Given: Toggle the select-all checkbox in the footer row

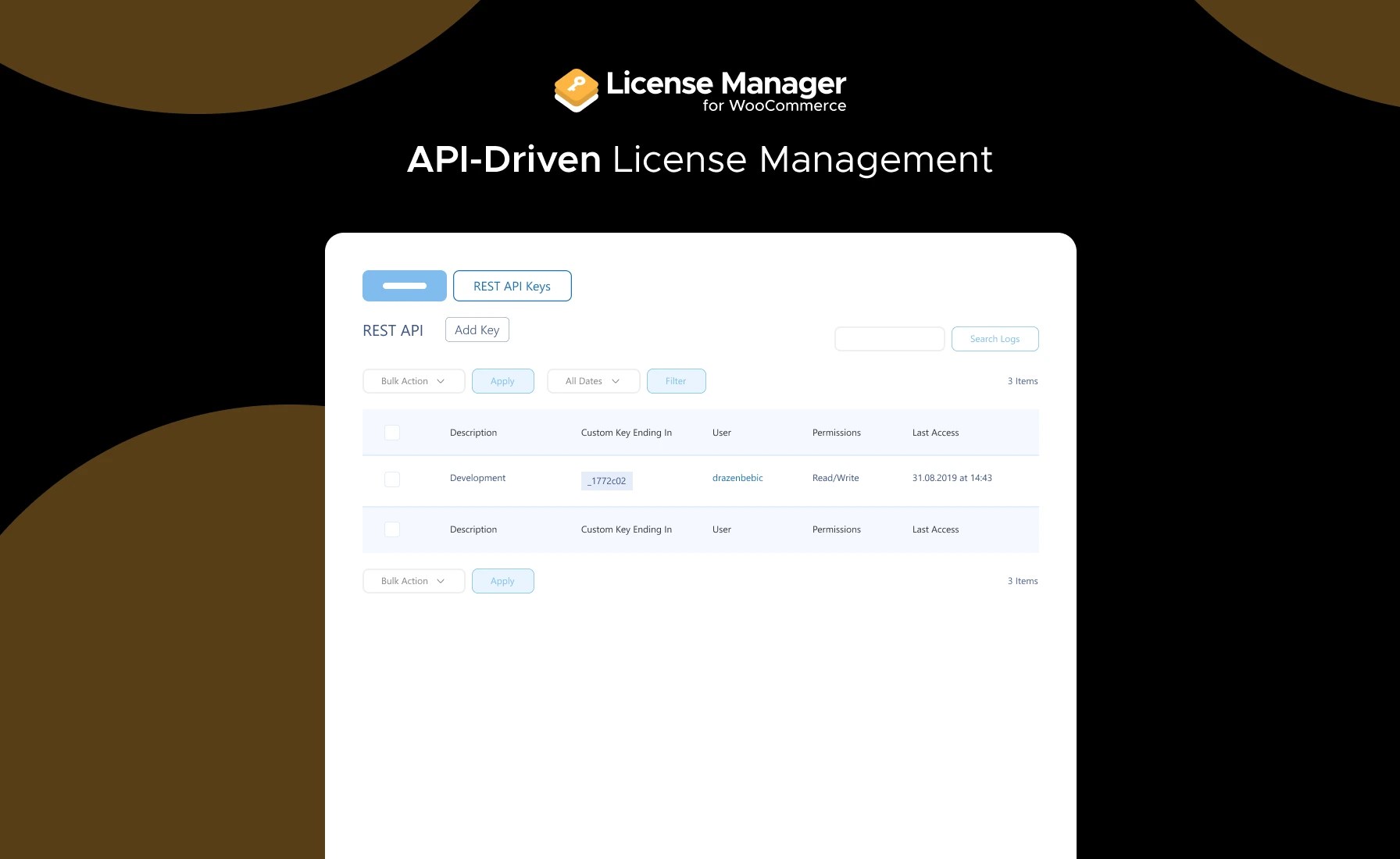Looking at the screenshot, I should (391, 529).
